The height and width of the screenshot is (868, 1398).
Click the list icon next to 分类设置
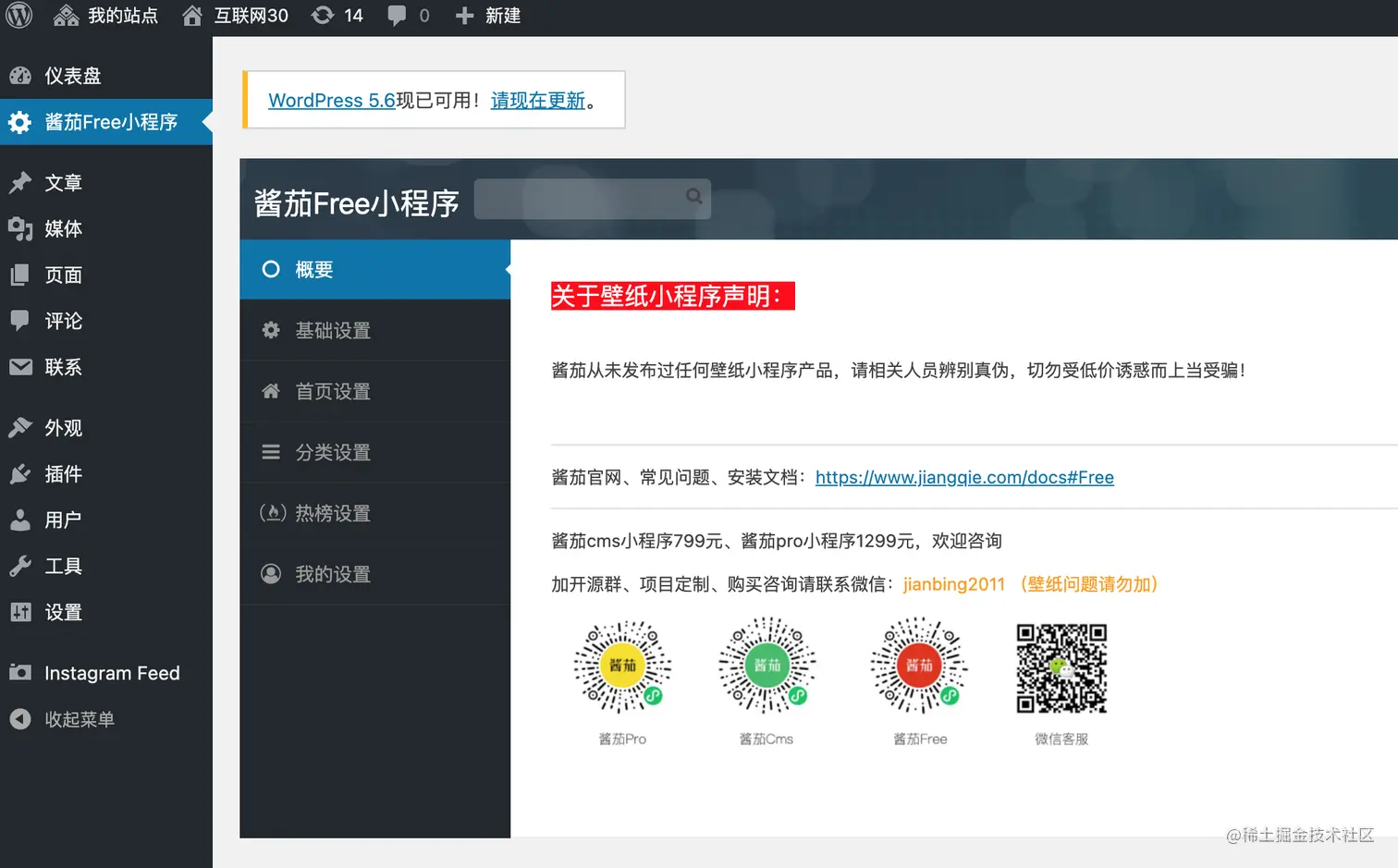(271, 452)
